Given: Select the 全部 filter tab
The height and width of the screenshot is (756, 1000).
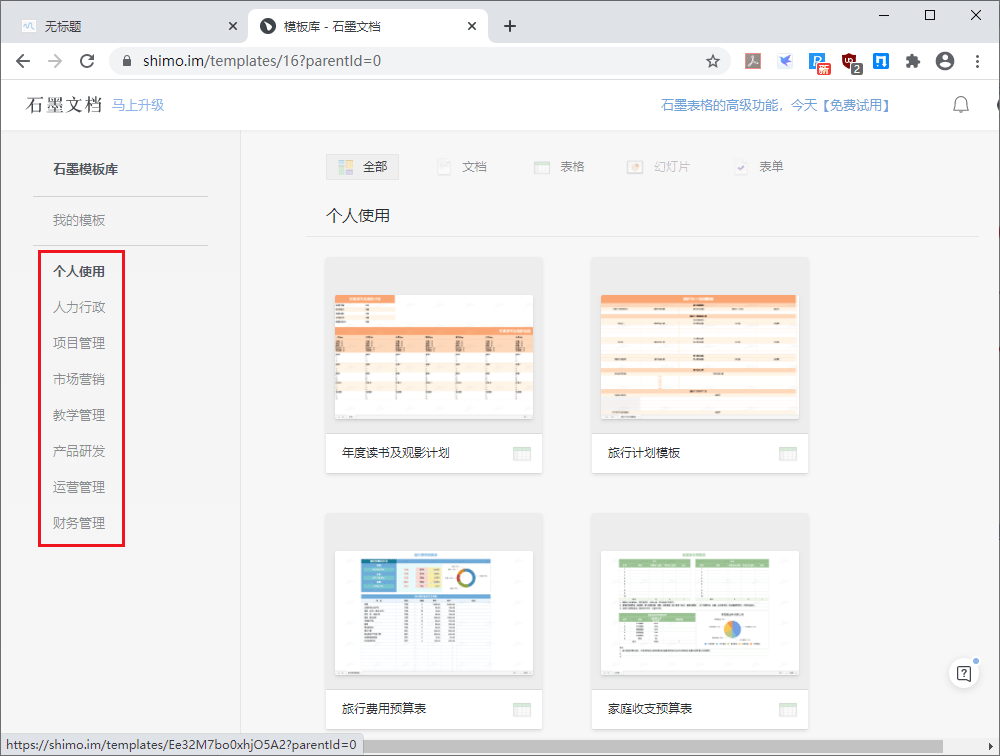Looking at the screenshot, I should tap(362, 167).
